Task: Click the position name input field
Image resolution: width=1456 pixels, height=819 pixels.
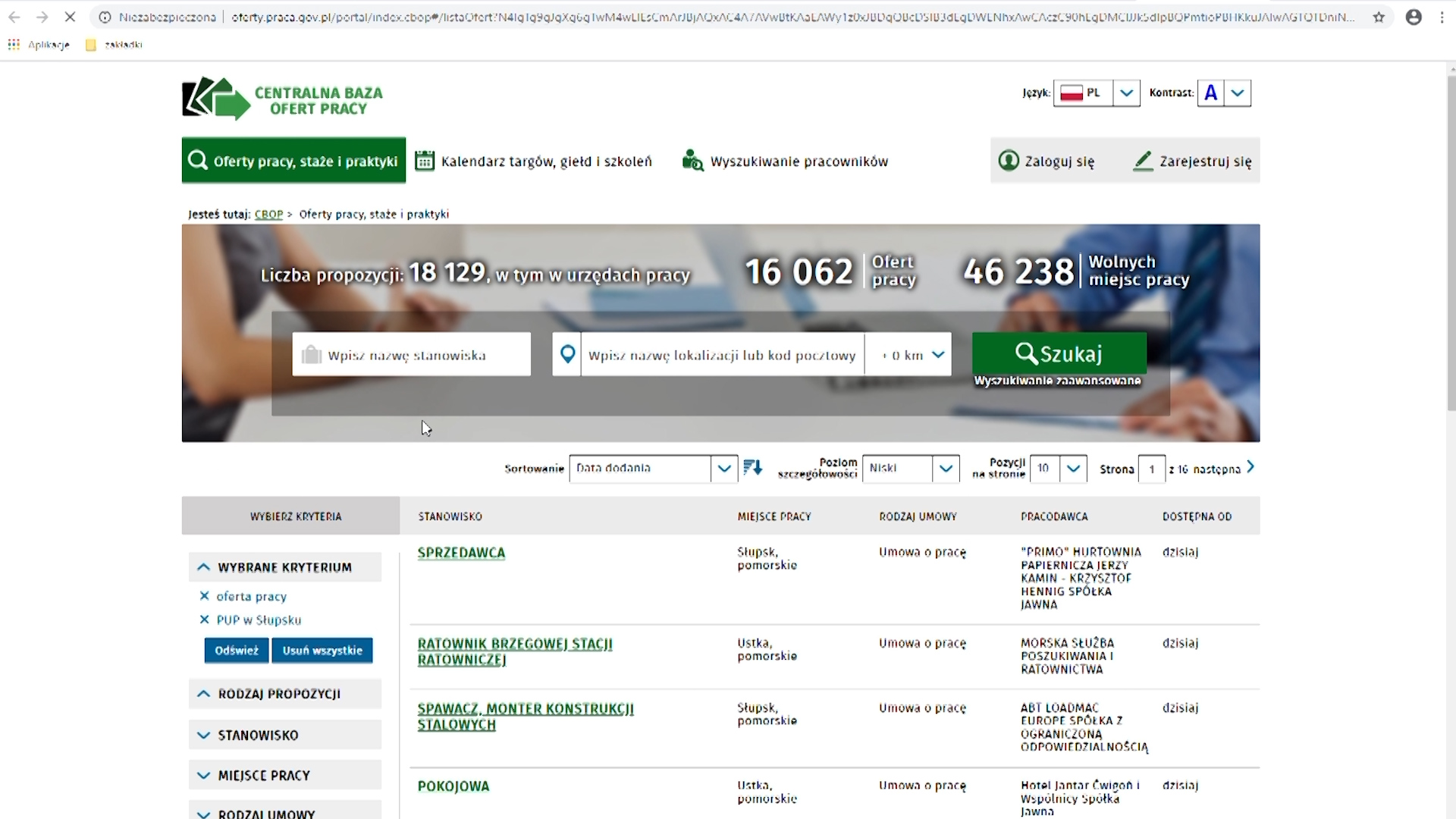Action: [412, 354]
